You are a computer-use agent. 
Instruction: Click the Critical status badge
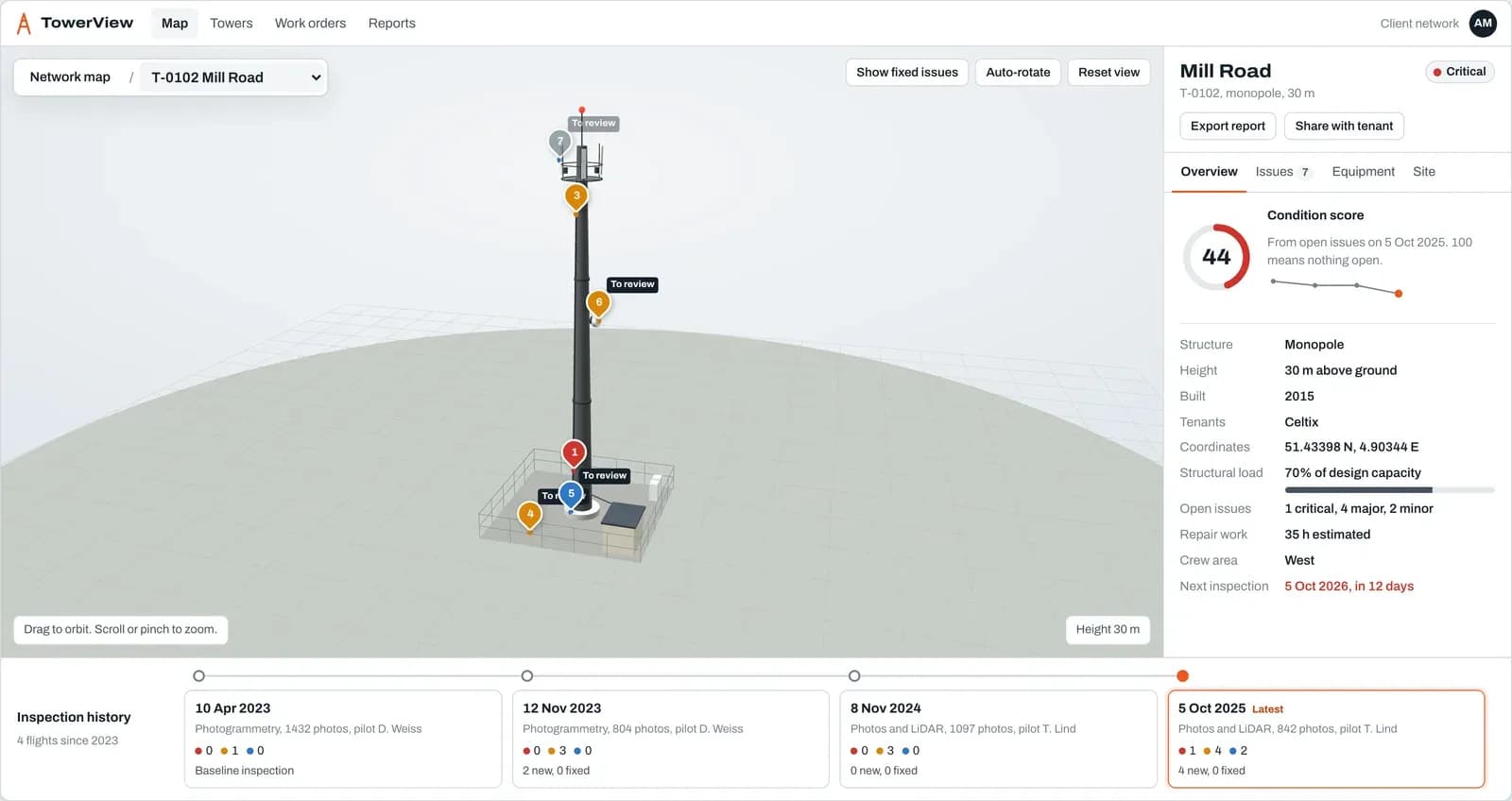coord(1459,72)
